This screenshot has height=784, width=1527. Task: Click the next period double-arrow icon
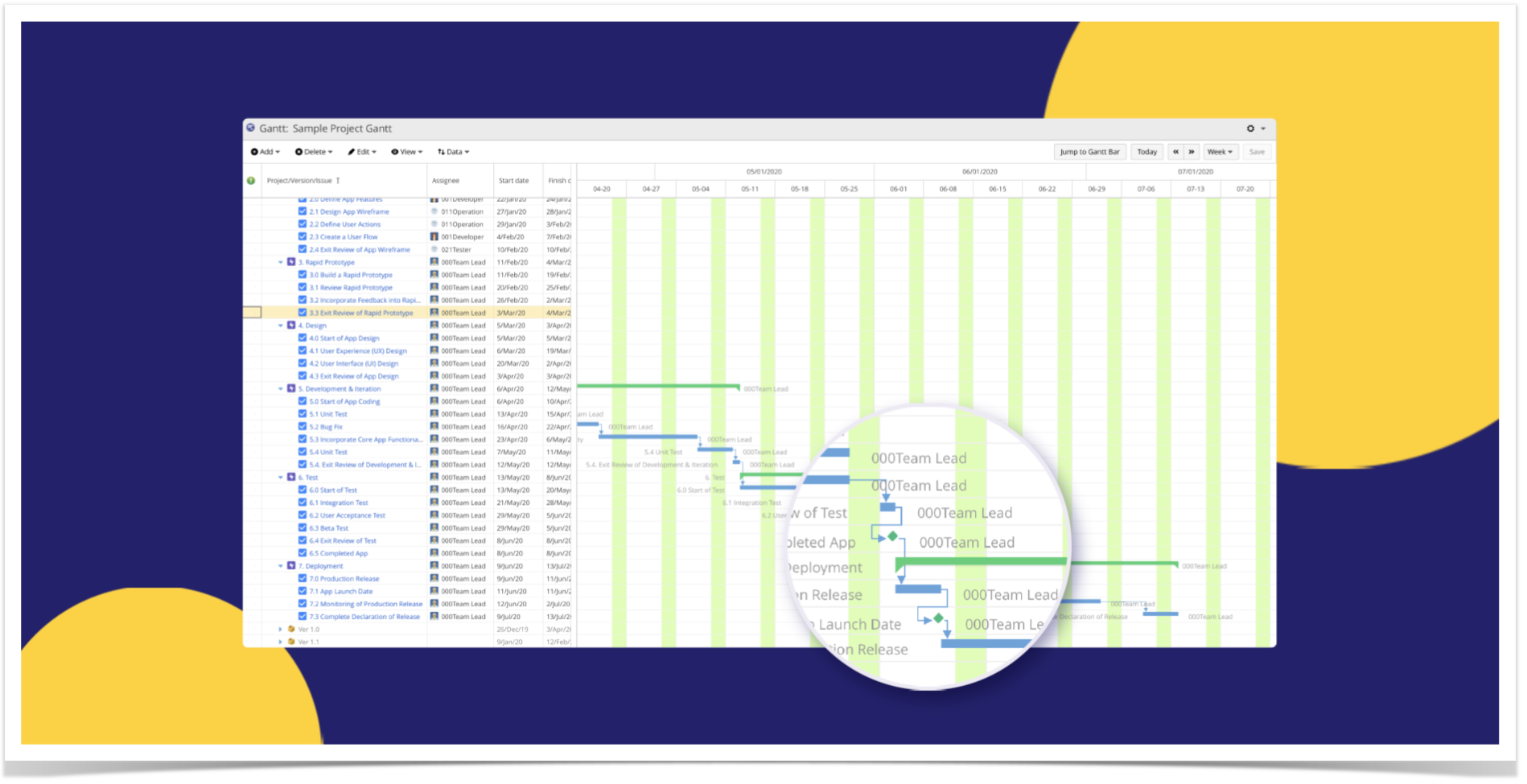click(x=1192, y=152)
